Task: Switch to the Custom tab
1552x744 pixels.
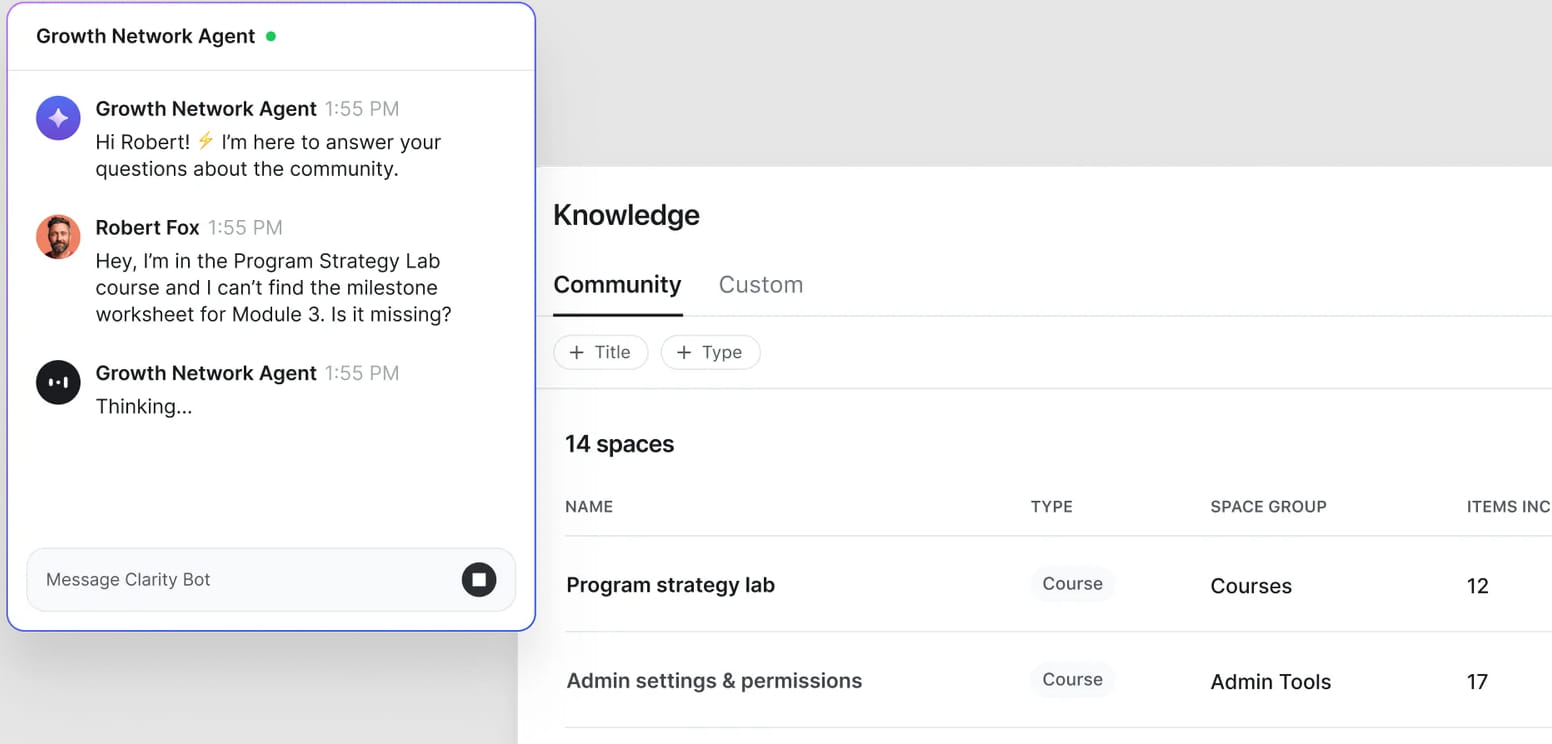Action: 761,285
